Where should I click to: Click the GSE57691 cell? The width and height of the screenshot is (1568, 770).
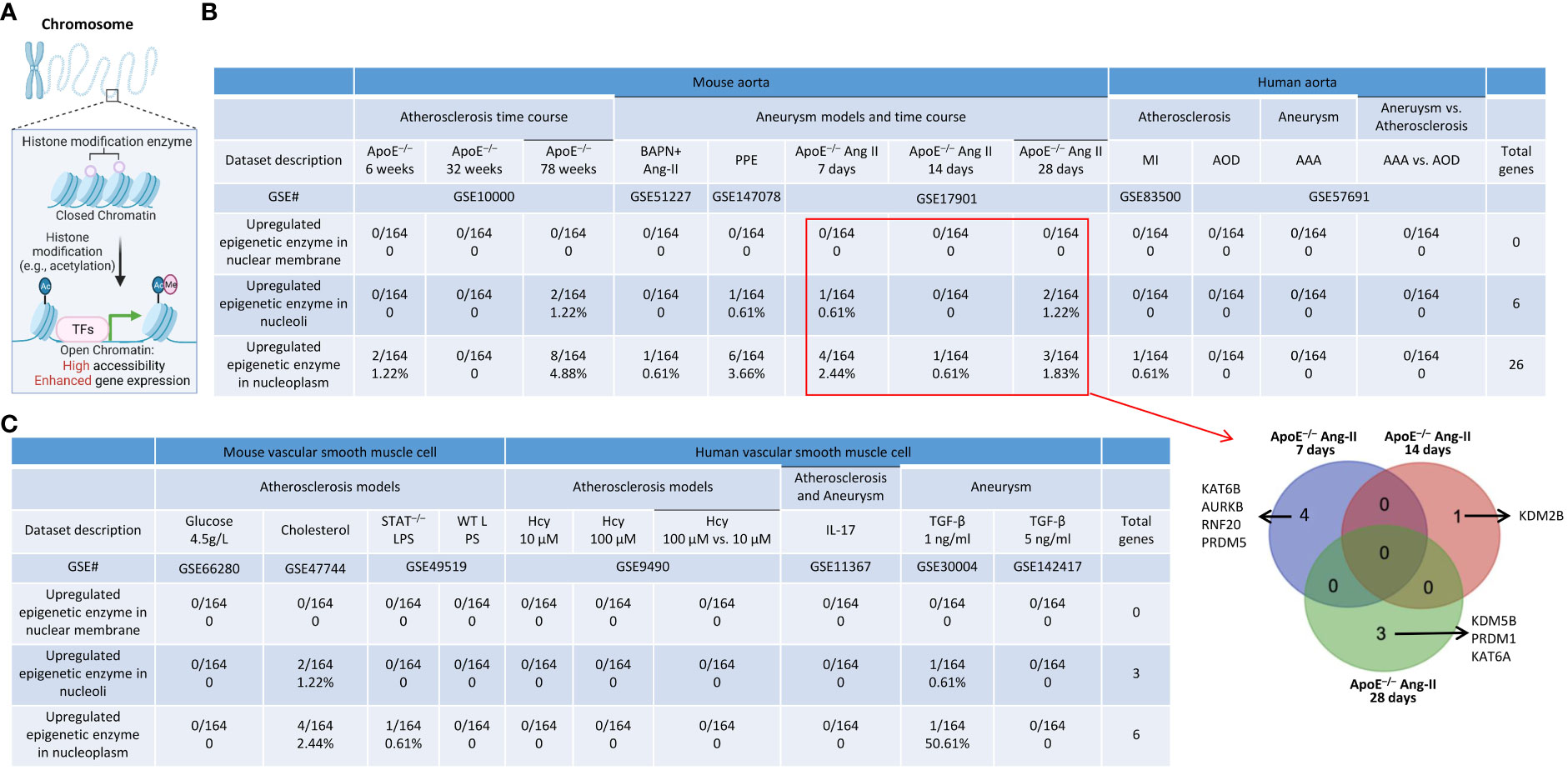click(1339, 197)
